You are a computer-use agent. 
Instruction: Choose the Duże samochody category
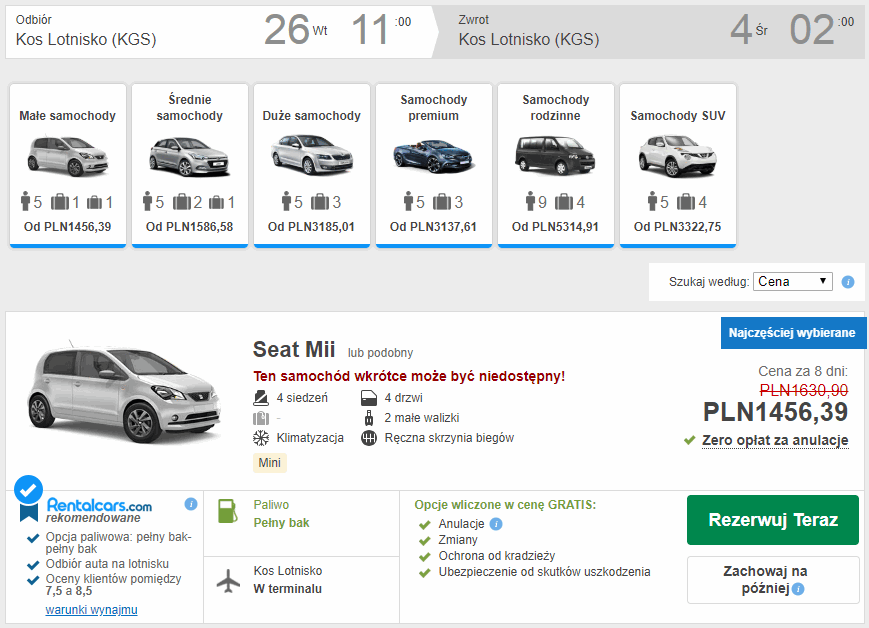click(x=312, y=165)
